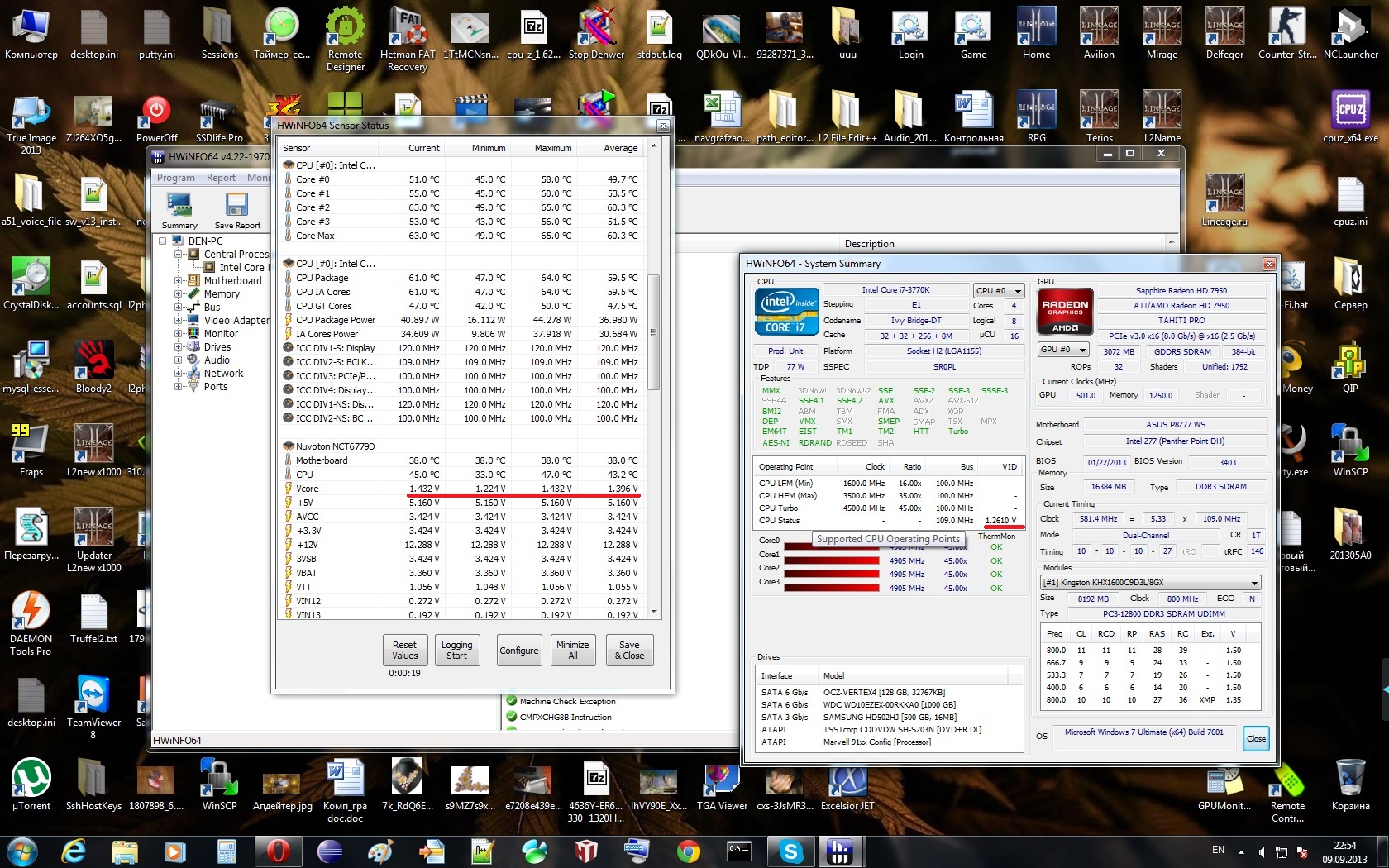Expand Memory tree node

click(x=179, y=294)
